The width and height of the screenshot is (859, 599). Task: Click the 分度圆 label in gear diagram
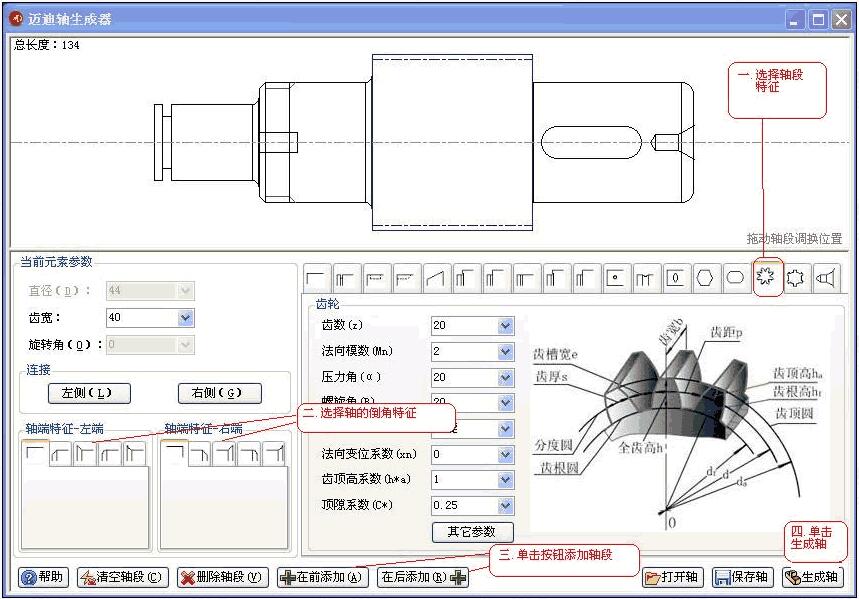[553, 445]
